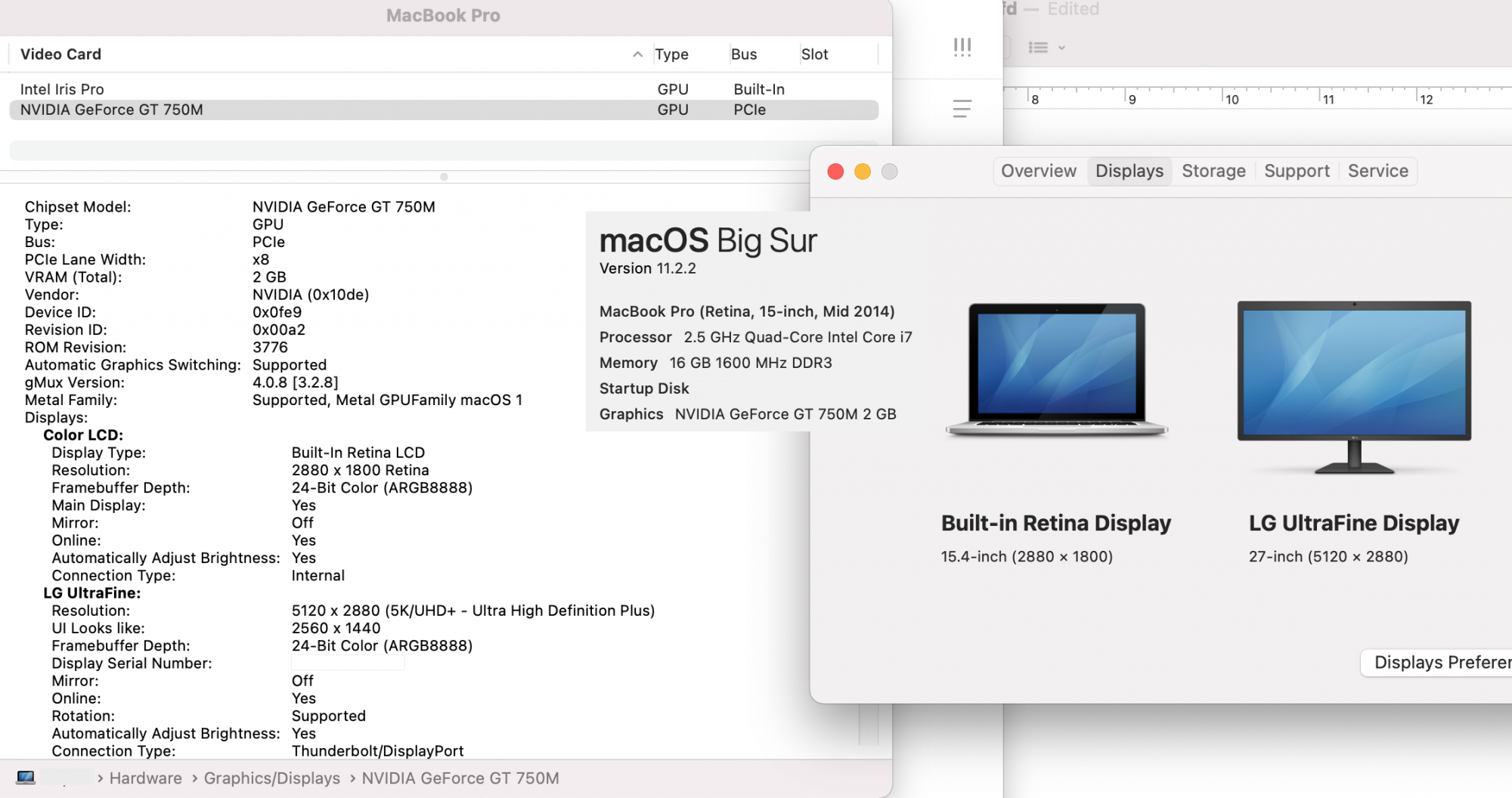Click the "LG UltraFine Display" caption
Image resolution: width=1512 pixels, height=798 pixels.
pyautogui.click(x=1354, y=523)
